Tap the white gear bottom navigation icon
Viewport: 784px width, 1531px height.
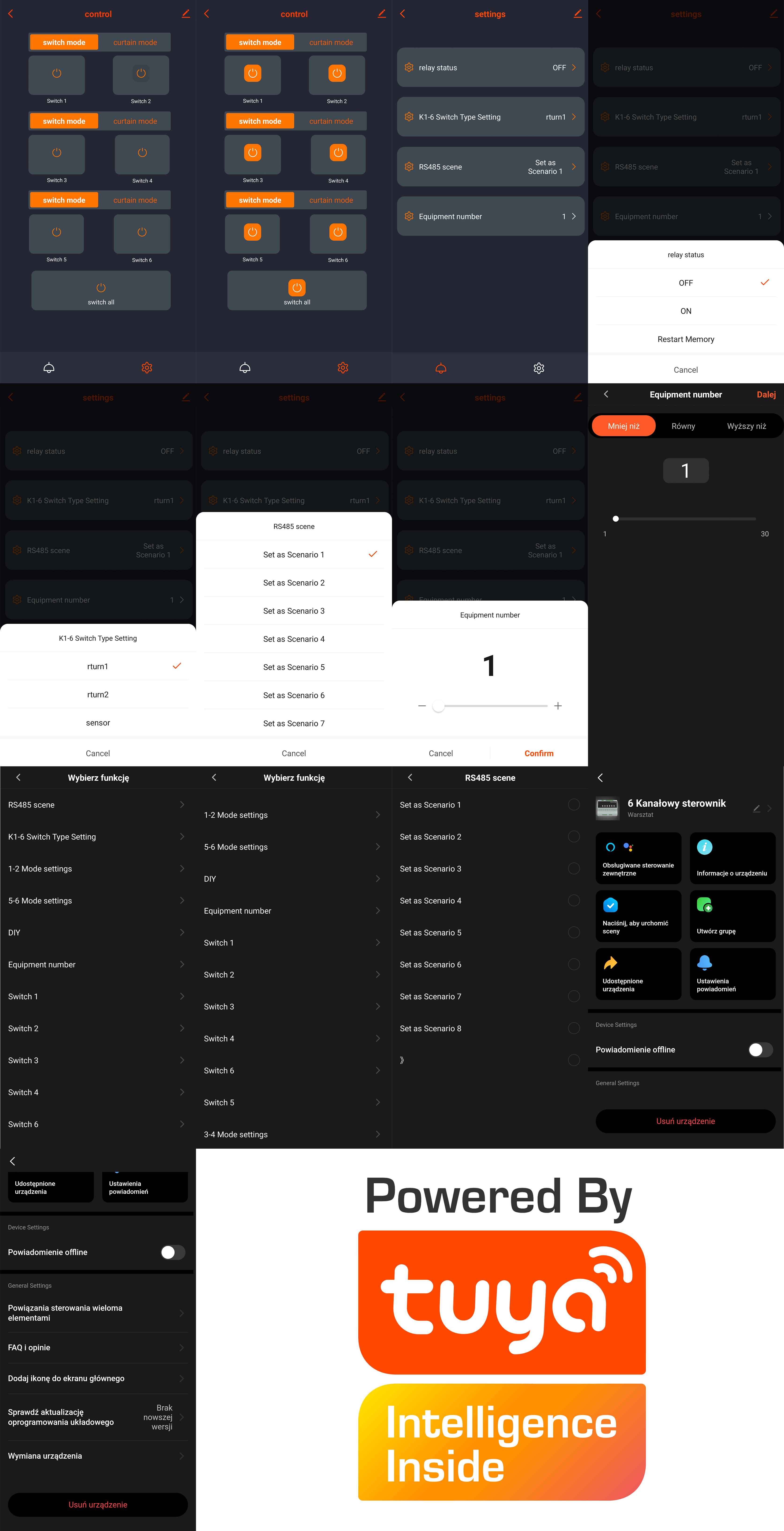click(539, 369)
